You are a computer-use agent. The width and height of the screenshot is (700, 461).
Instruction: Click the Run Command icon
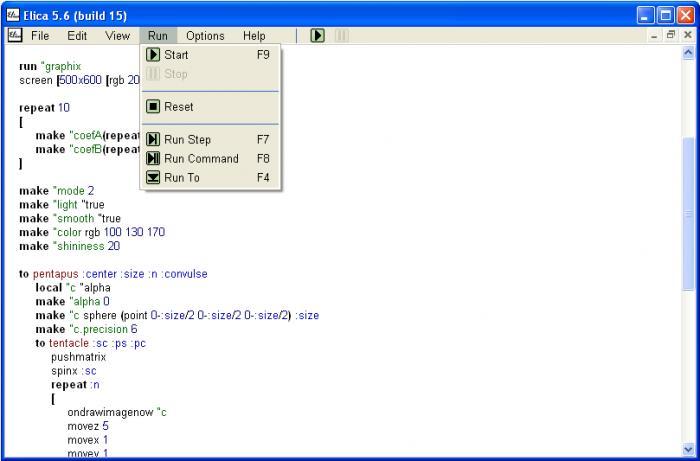tap(153, 158)
